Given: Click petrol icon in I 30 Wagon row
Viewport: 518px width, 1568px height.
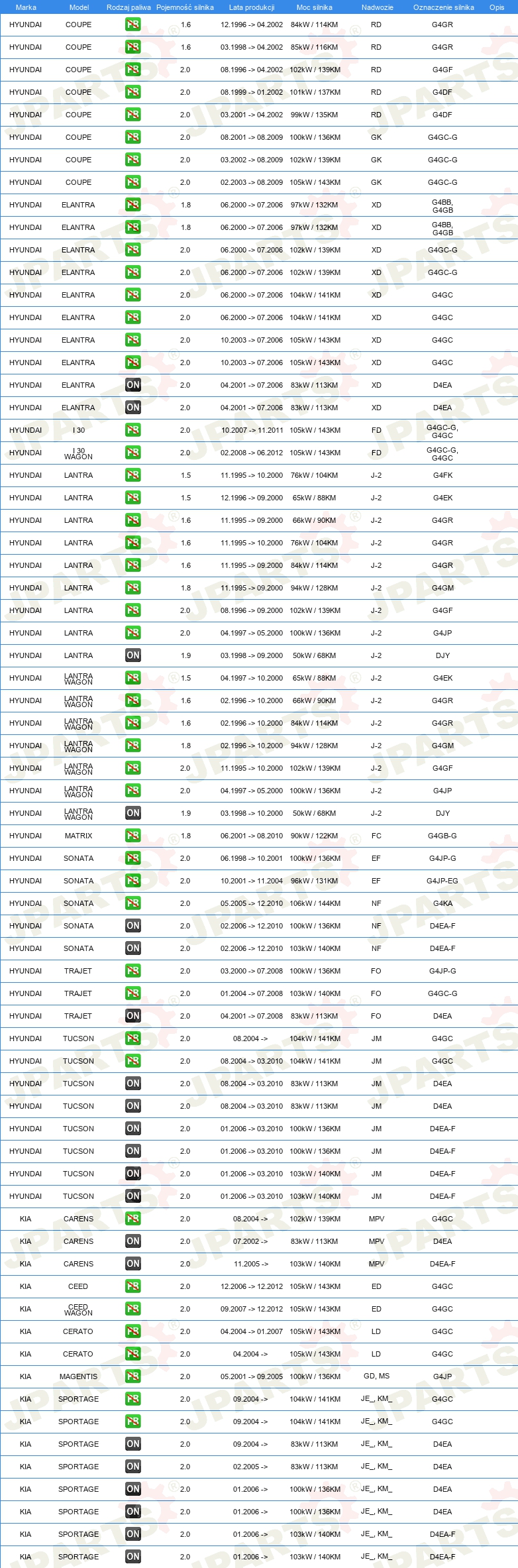Looking at the screenshot, I should coord(133,453).
